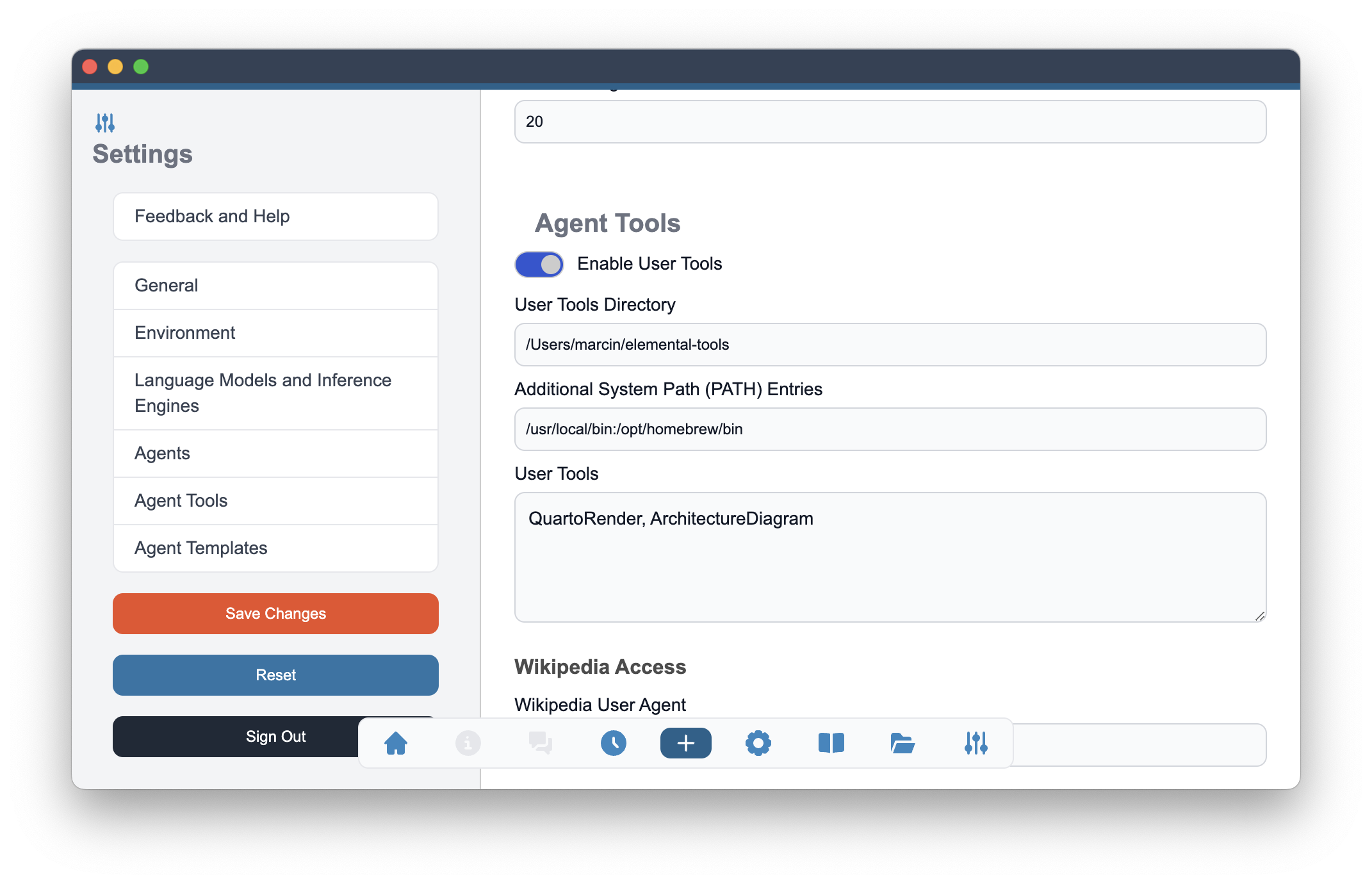Open sliders settings icon in toolbar

[976, 743]
